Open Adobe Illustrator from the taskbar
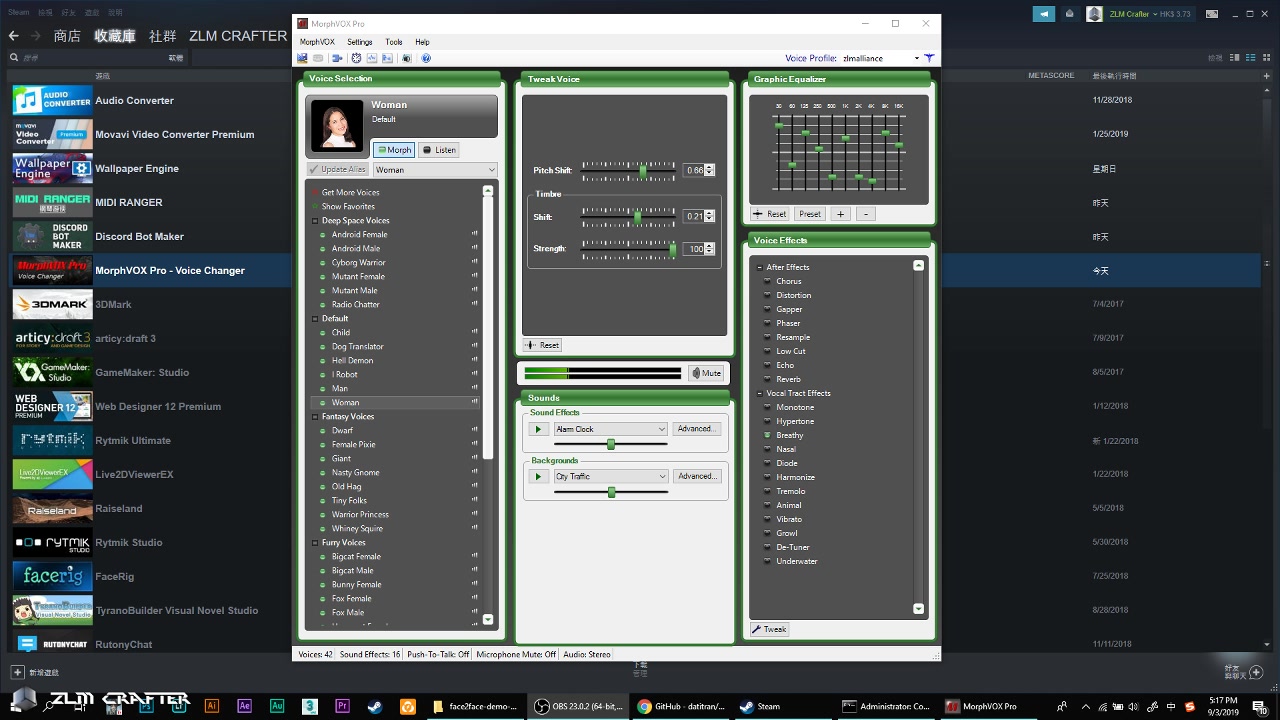1280x720 pixels. pos(211,706)
